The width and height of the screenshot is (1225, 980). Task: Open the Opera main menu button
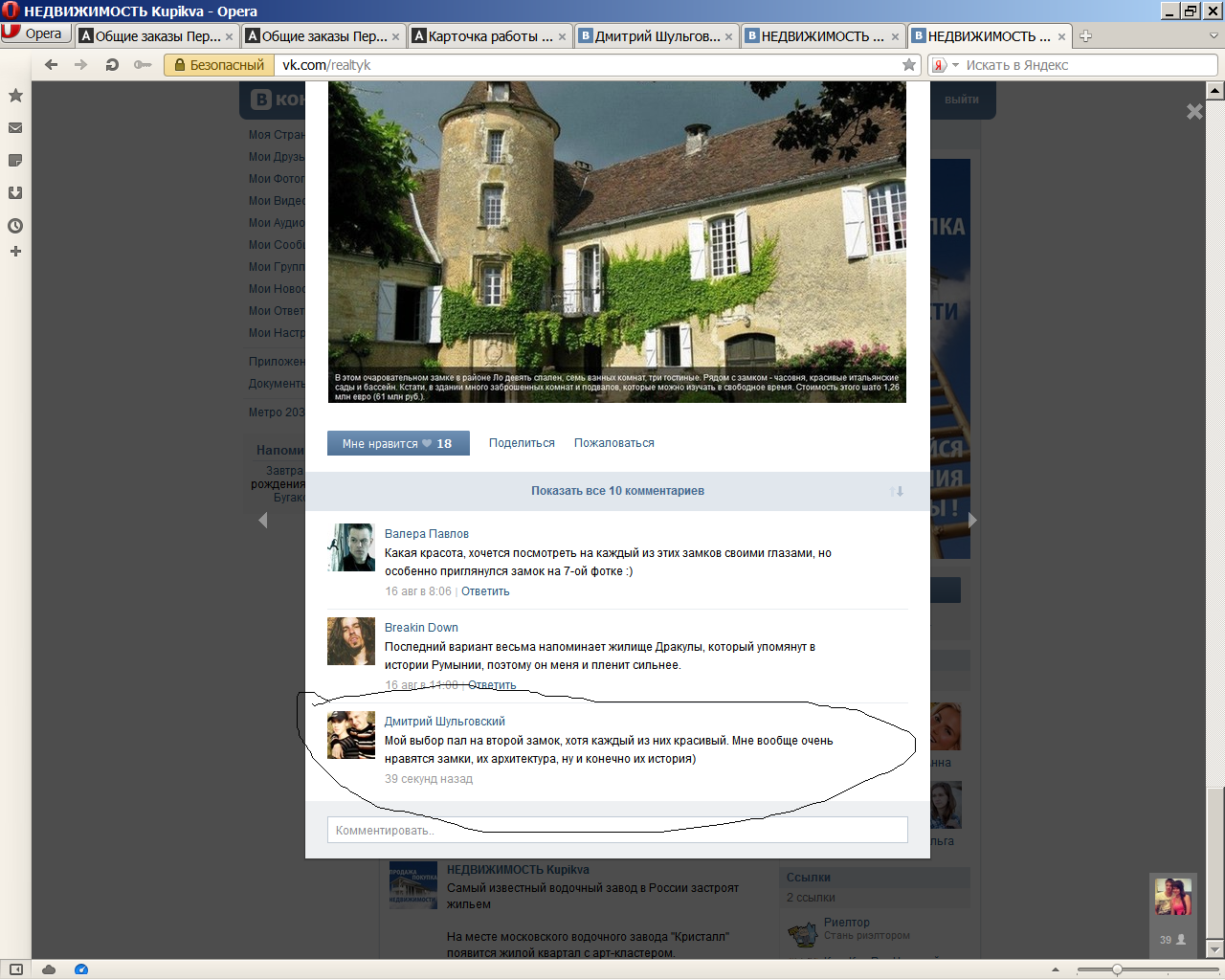(x=36, y=33)
